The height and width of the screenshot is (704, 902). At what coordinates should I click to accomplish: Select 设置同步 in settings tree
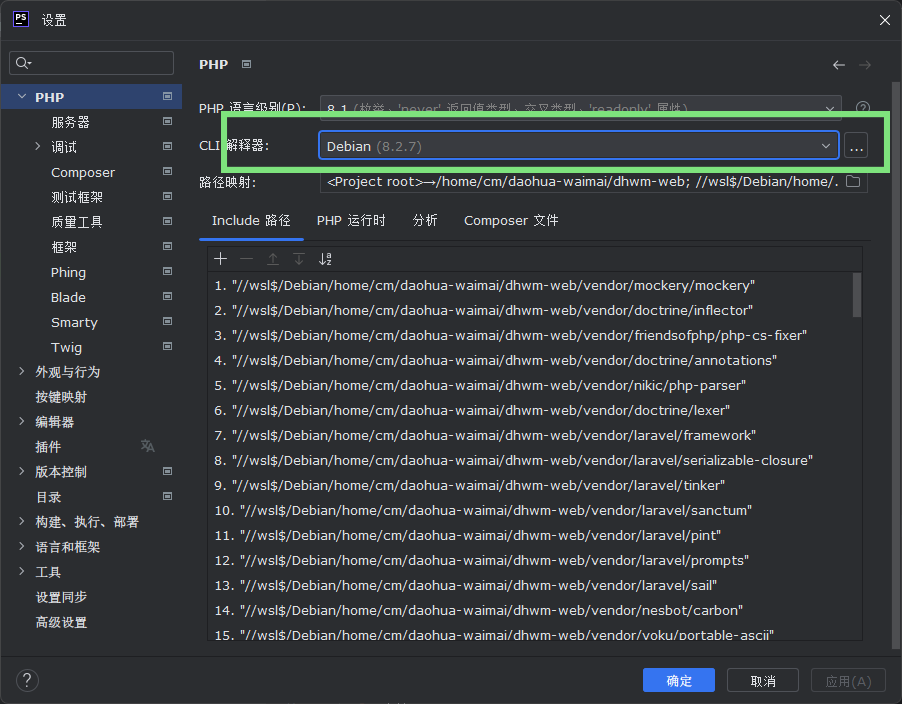pos(61,597)
